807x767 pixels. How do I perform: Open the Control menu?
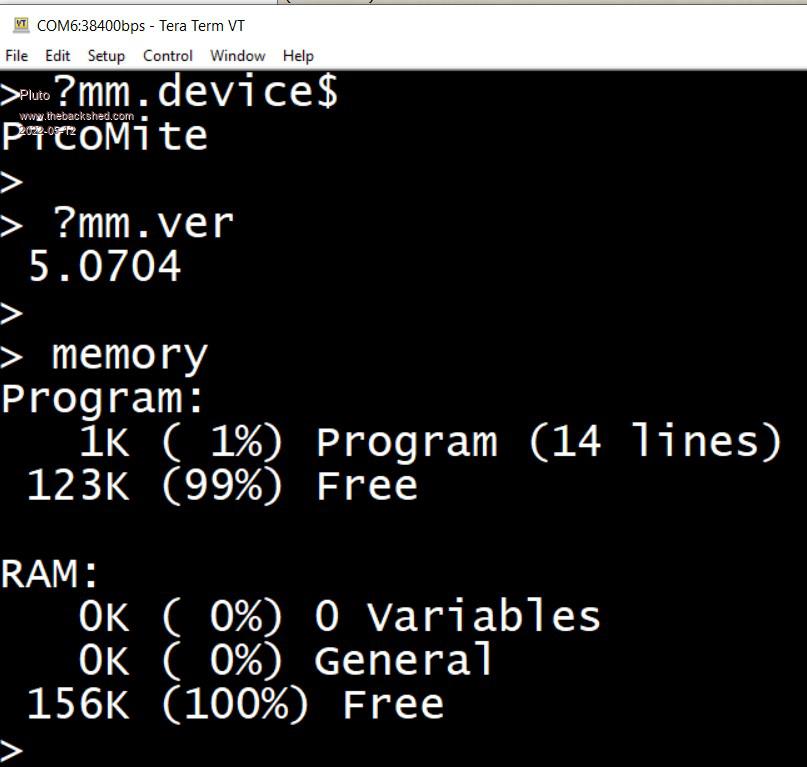point(168,56)
